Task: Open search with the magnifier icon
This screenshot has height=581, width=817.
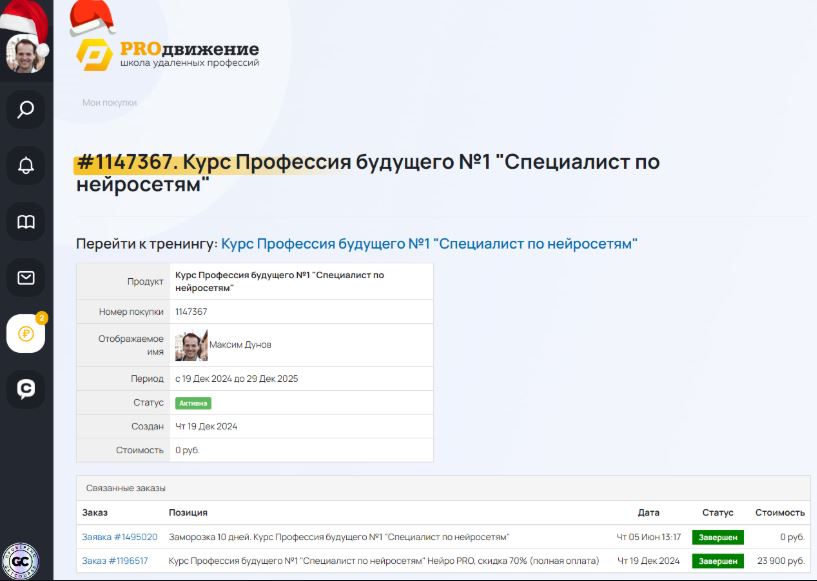Action: (26, 110)
